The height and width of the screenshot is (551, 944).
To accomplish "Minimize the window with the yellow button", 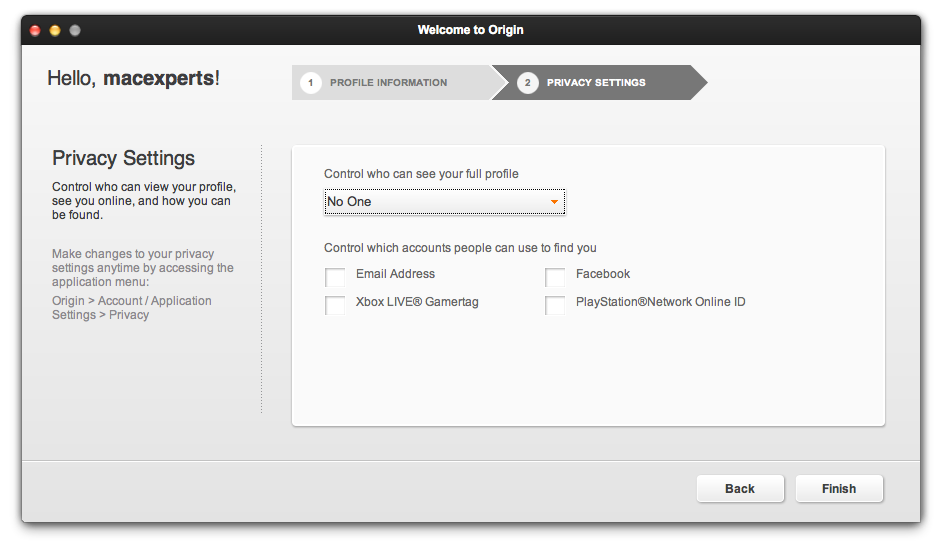I will (55, 30).
